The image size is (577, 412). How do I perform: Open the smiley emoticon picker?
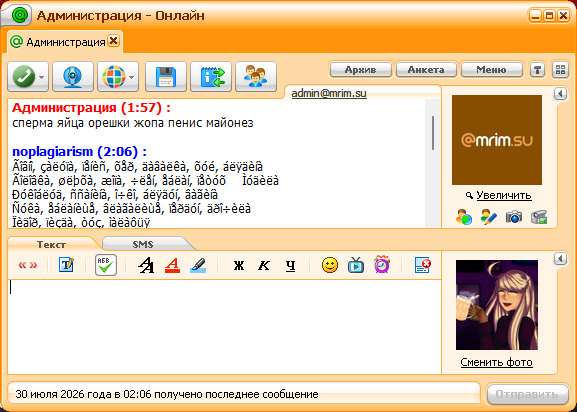click(x=330, y=265)
